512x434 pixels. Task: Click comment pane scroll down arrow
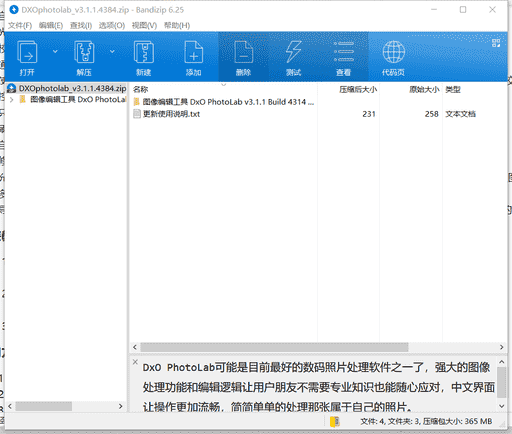pos(502,406)
